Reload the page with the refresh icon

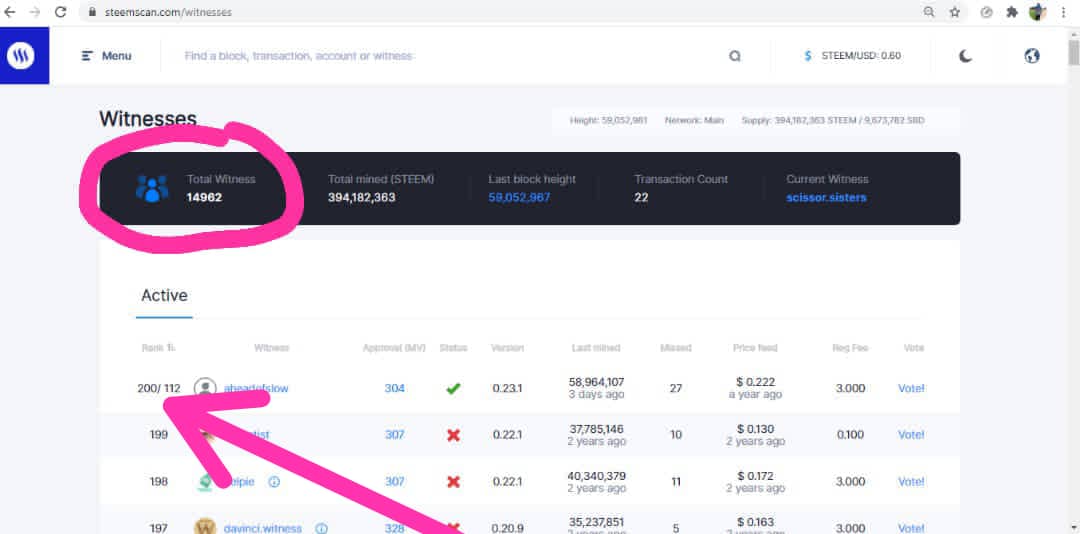click(x=61, y=12)
